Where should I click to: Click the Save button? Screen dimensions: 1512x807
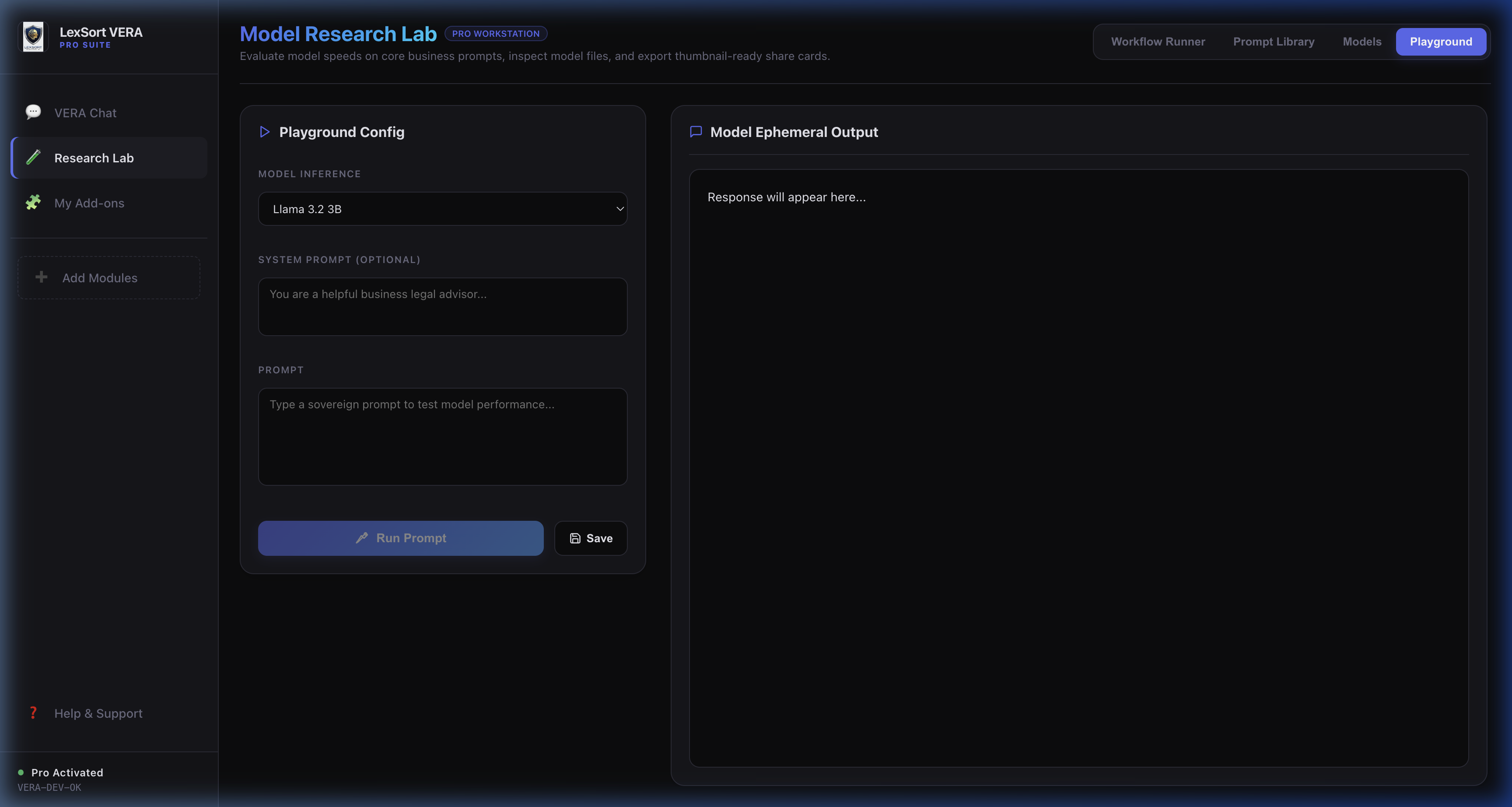(x=591, y=538)
